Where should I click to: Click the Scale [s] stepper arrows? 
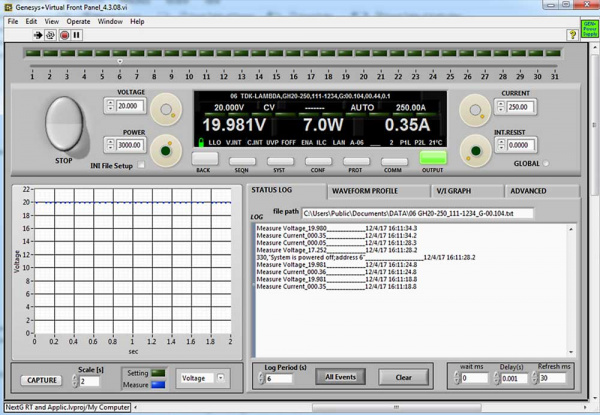coord(75,381)
